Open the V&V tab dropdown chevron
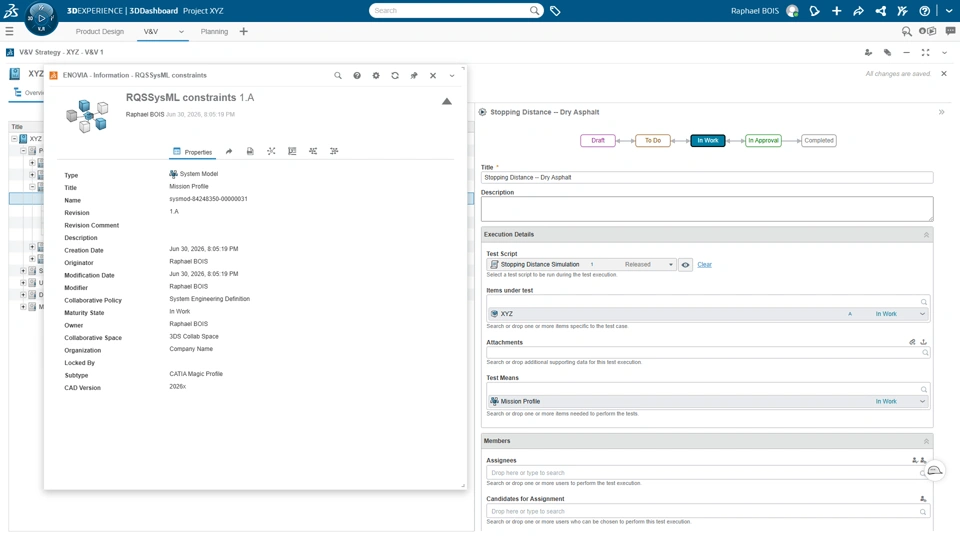960x540 pixels. [x=181, y=32]
